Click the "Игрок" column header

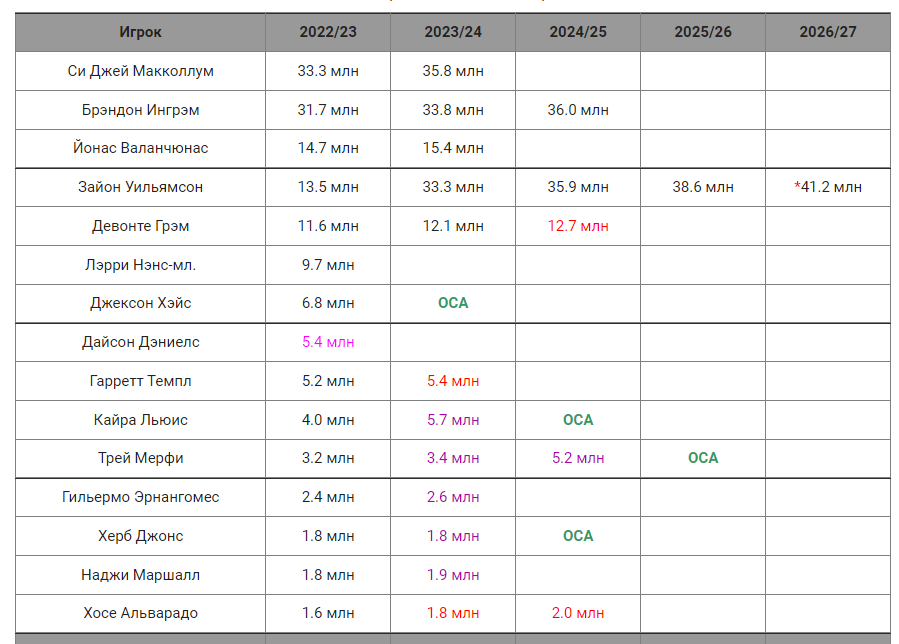pos(140,32)
